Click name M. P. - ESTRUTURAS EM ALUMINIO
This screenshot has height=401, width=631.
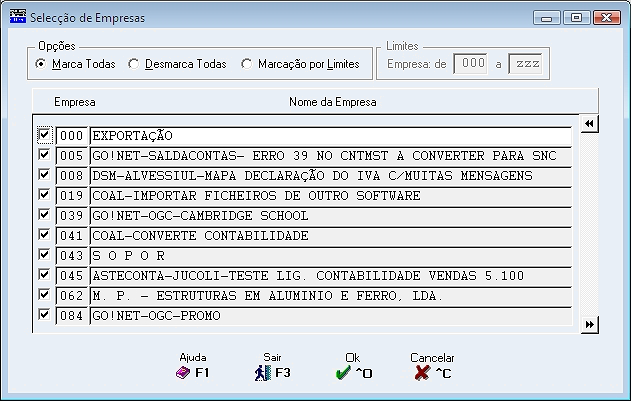(x=330, y=296)
